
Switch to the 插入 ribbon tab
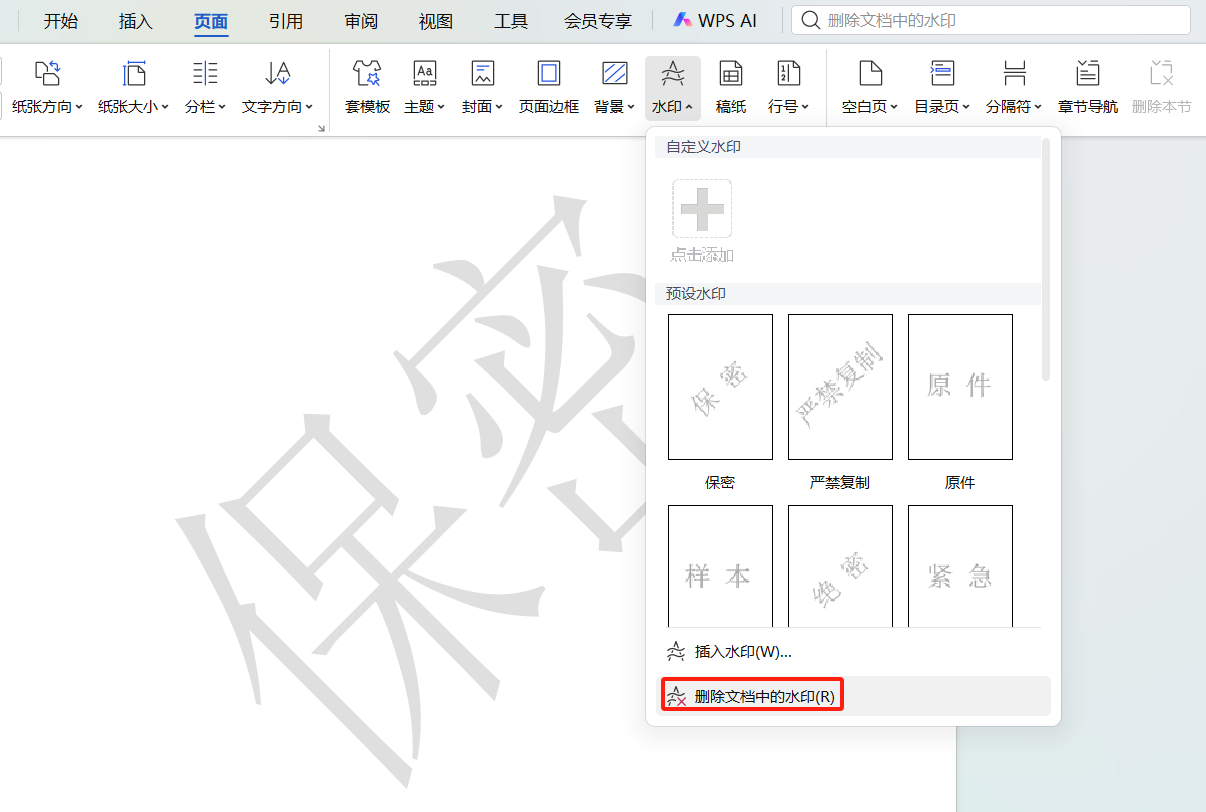tap(135, 20)
